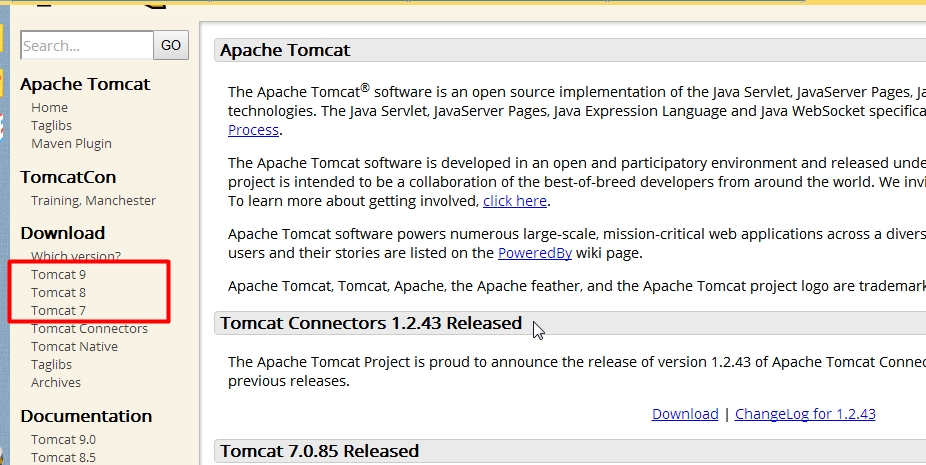Open Training, Manchester under TomcatCon

click(93, 201)
